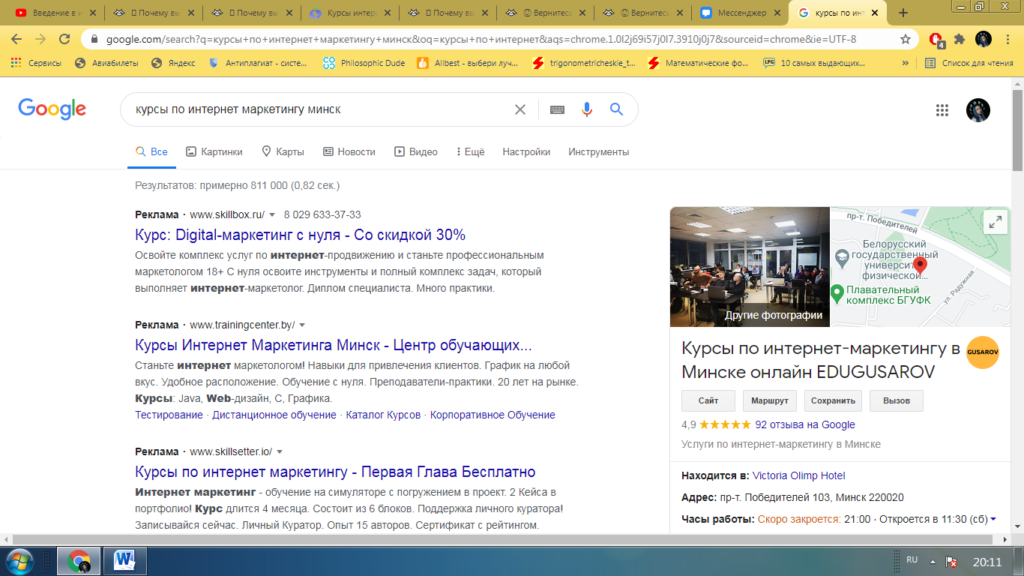Open the Digital-маркетинг с нуля result
Screen dimensions: 1024x576
[x=300, y=235]
